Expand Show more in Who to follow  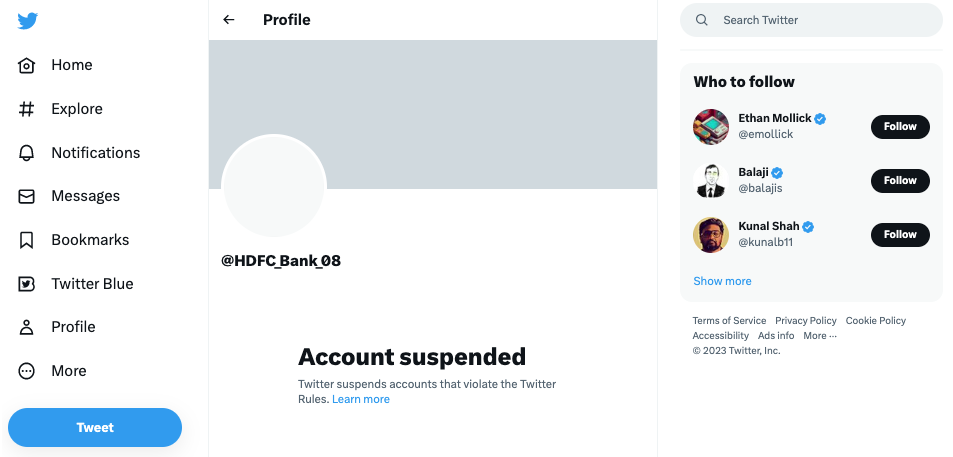722,281
